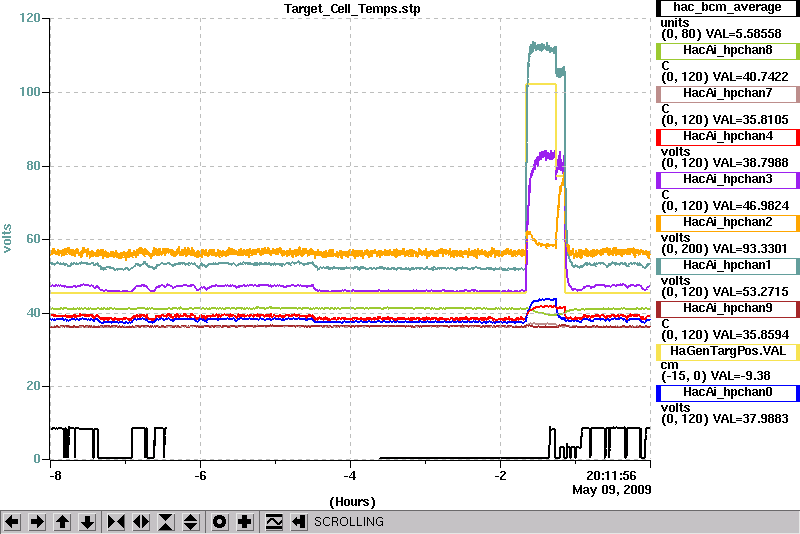The height and width of the screenshot is (534, 800).
Task: Click the May 09, 2009 date label
Action: pyautogui.click(x=612, y=490)
